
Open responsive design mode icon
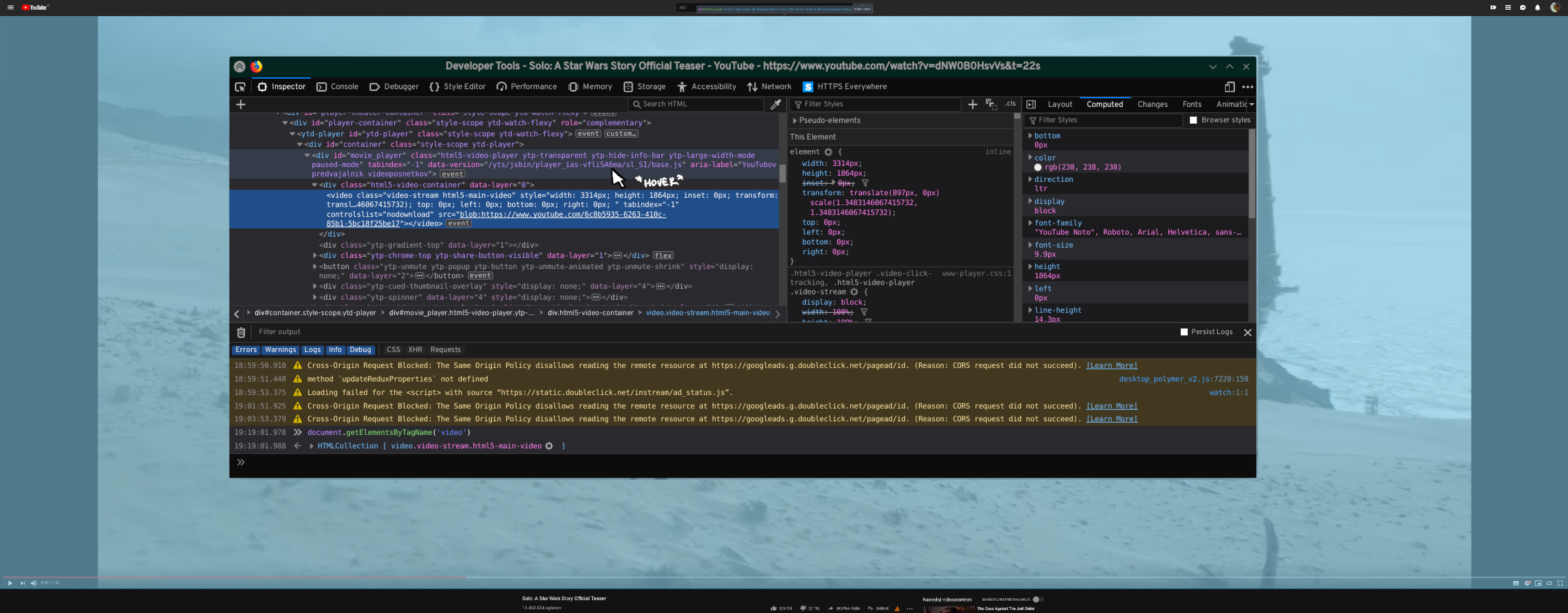pyautogui.click(x=1229, y=87)
